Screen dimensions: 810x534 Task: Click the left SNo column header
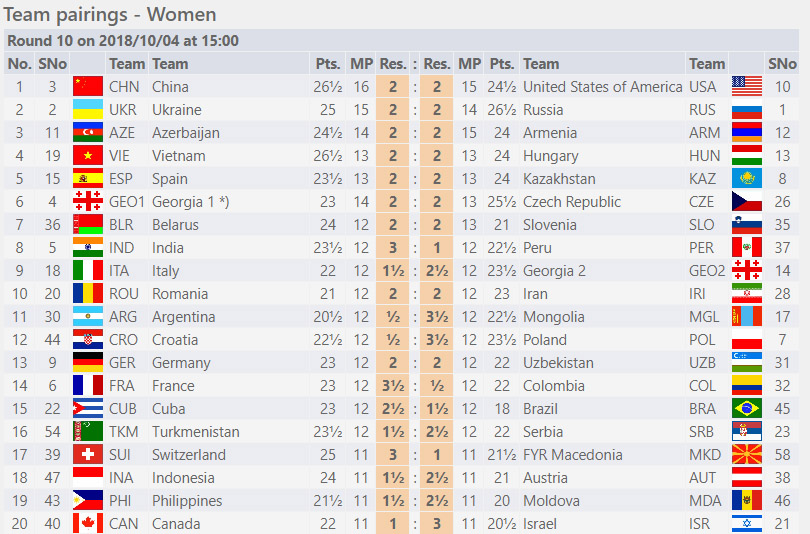tap(53, 64)
